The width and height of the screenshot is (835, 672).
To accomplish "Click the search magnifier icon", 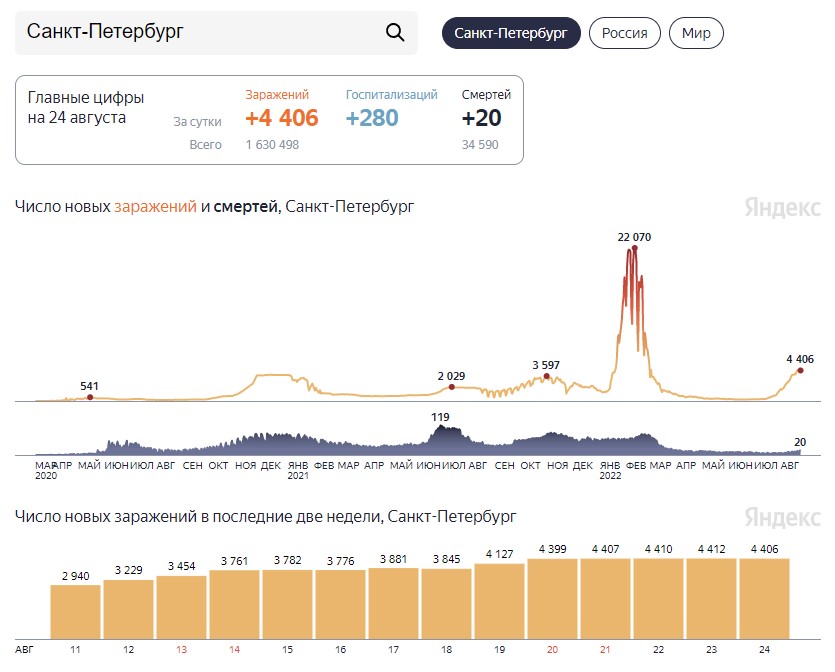I will point(395,32).
